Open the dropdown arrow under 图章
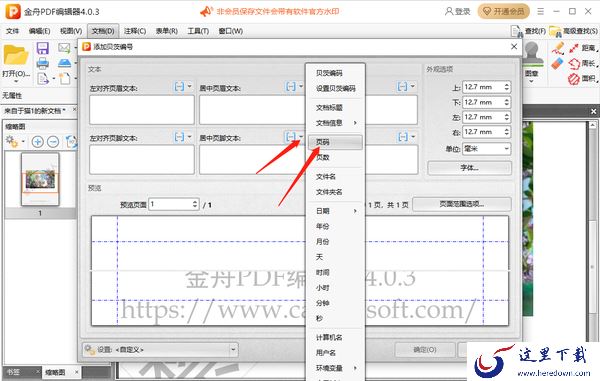The height and width of the screenshot is (381, 600). pos(532,81)
